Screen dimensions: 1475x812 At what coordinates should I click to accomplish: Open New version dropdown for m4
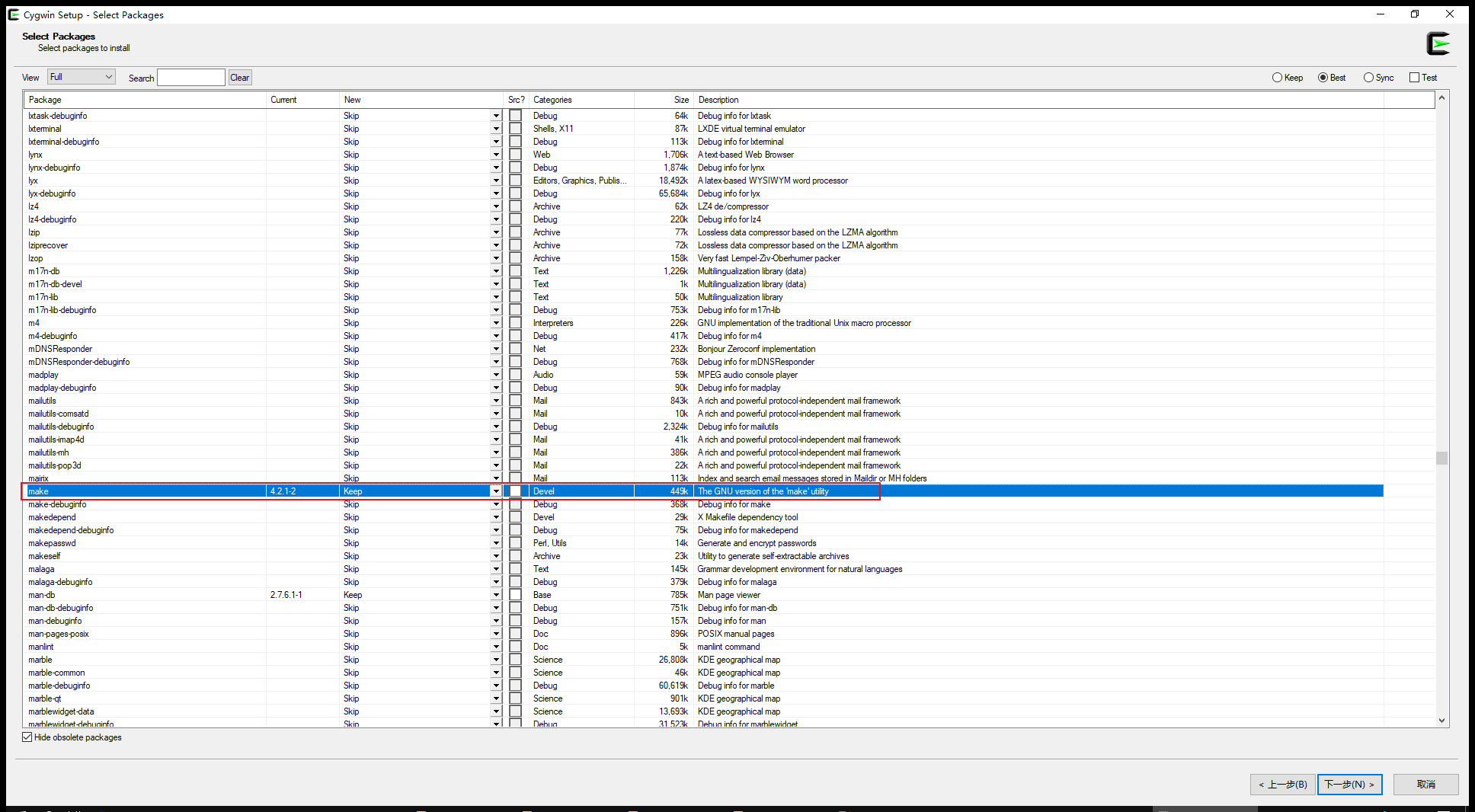click(496, 323)
